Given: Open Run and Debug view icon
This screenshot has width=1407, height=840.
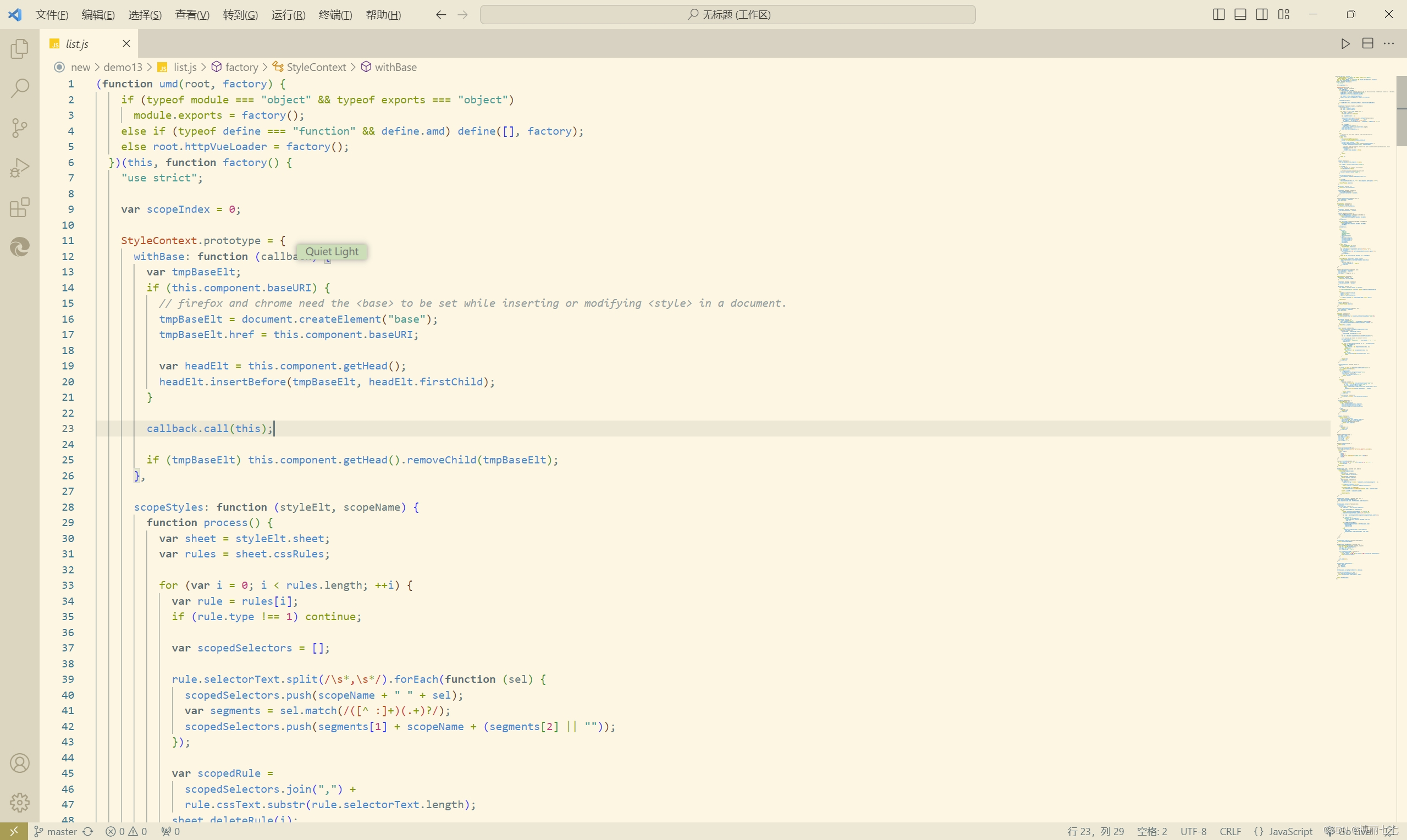Looking at the screenshot, I should [x=20, y=168].
